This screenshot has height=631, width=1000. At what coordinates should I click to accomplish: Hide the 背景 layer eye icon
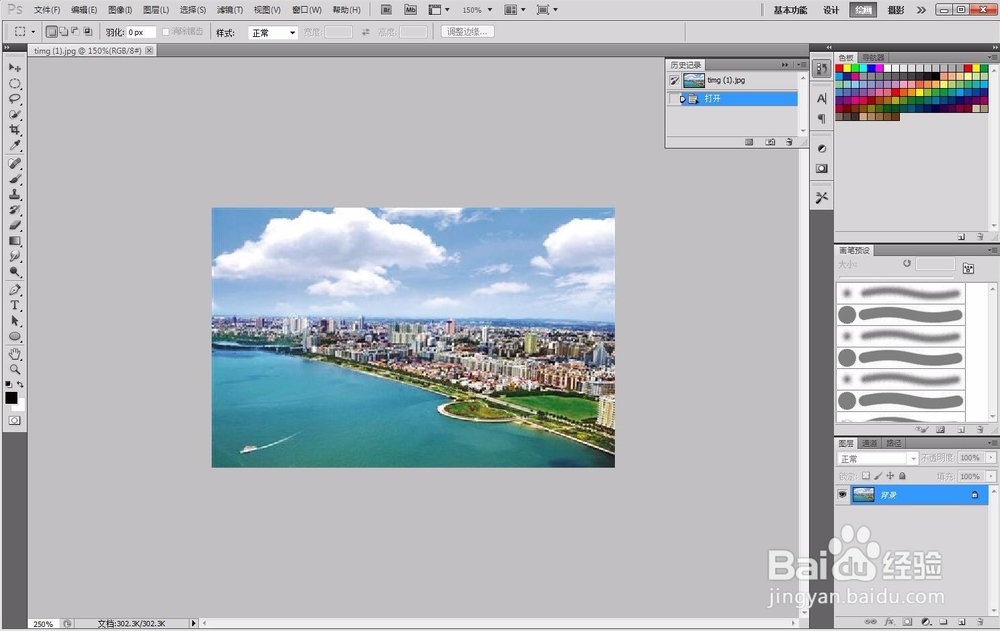842,494
